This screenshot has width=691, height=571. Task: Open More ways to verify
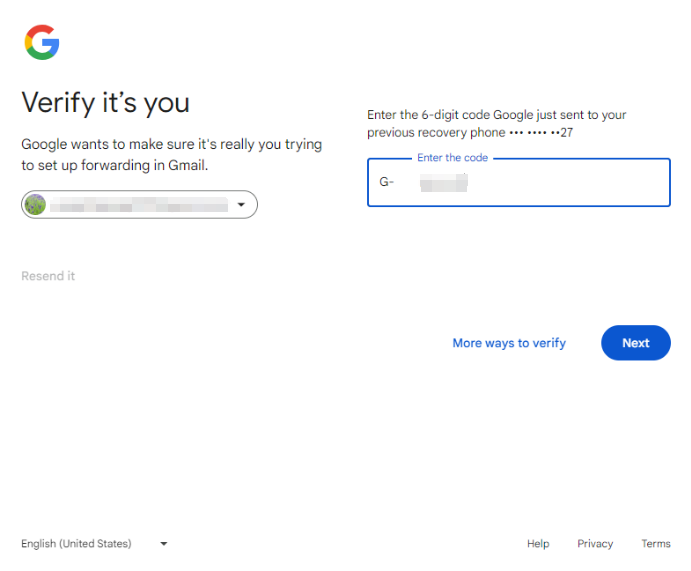509,343
